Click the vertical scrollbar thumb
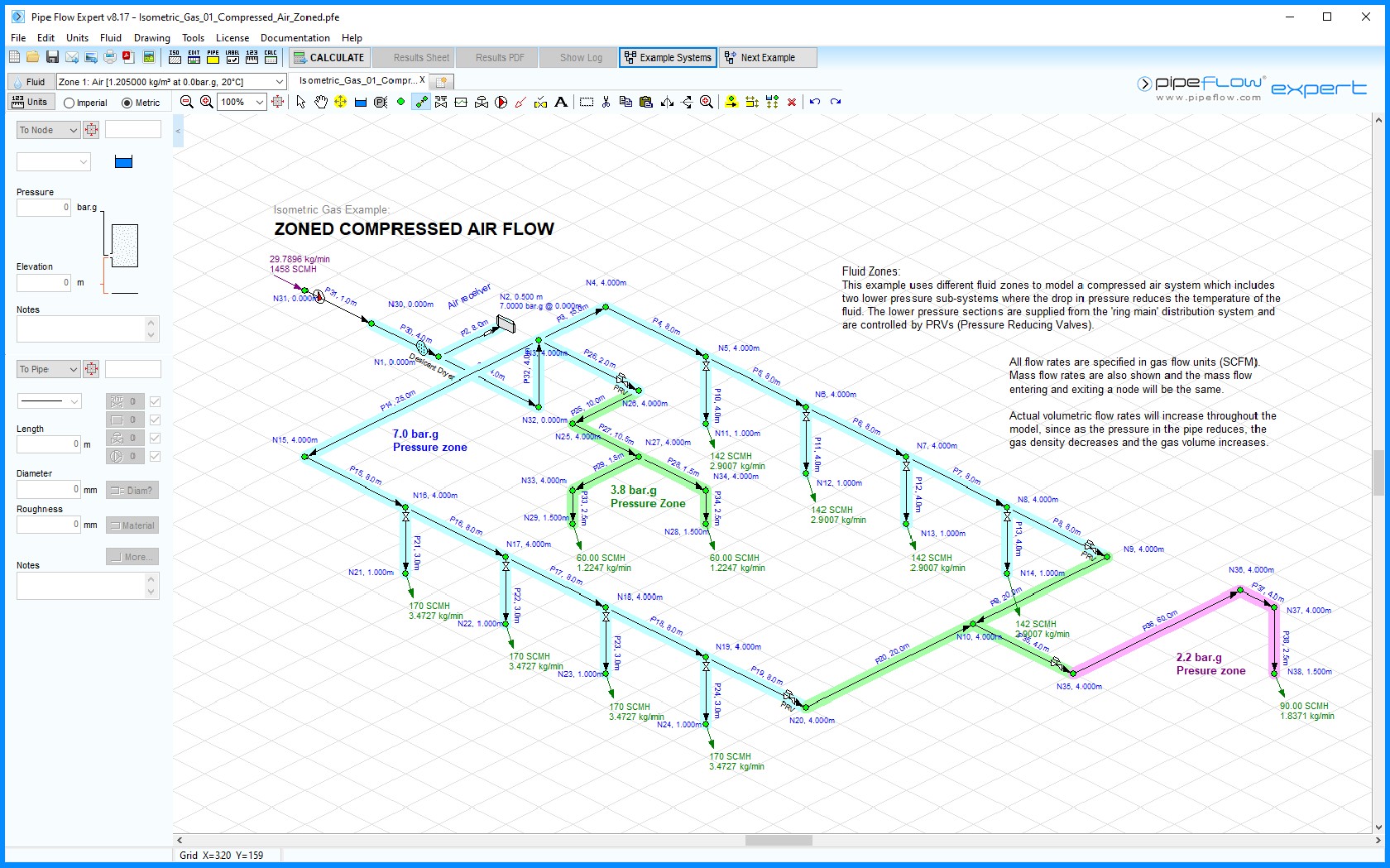This screenshot has height=868, width=1390. coord(1378,472)
